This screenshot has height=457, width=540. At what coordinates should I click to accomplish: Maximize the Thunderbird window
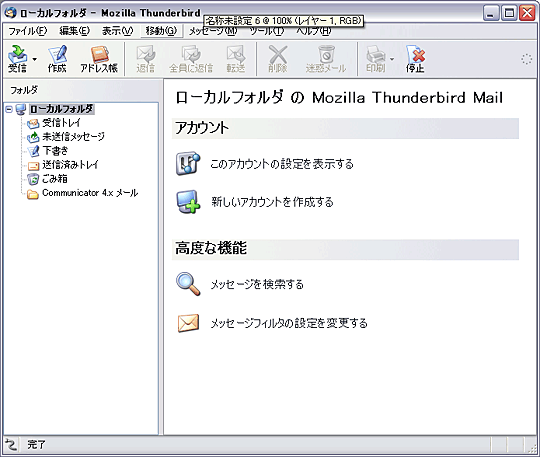[509, 13]
